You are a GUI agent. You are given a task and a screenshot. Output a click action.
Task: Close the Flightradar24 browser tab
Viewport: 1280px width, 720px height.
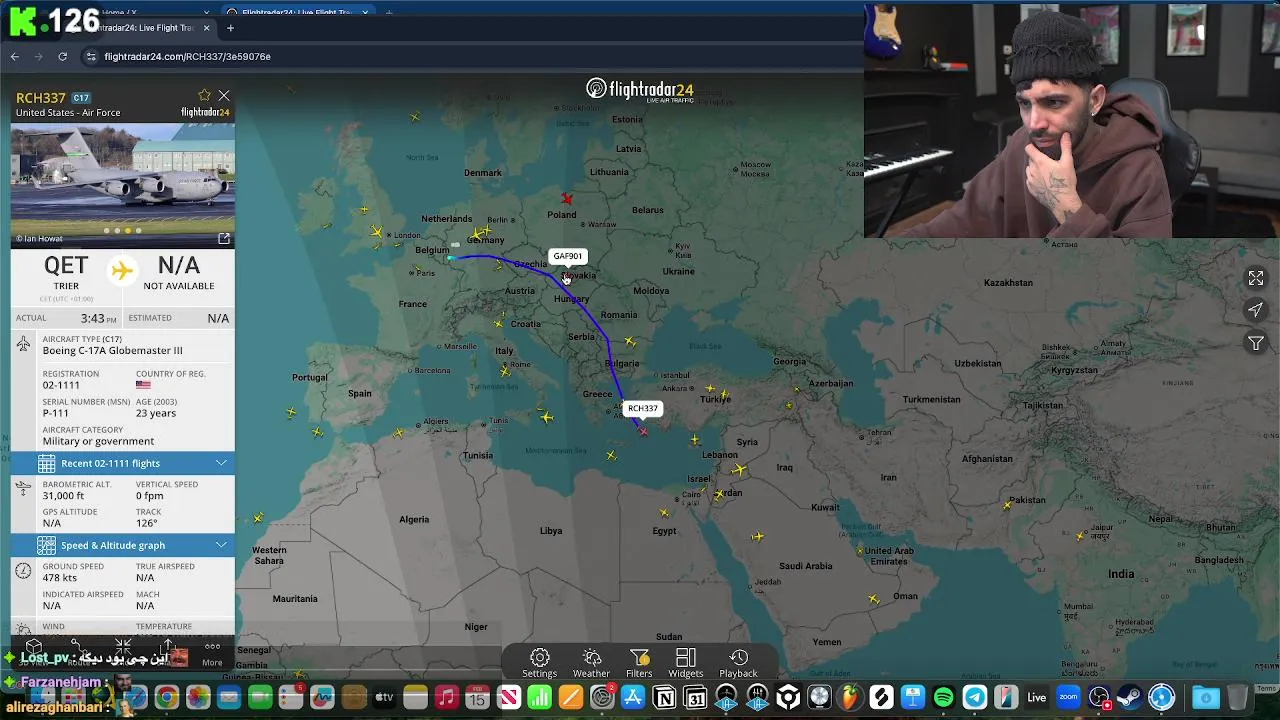207,28
